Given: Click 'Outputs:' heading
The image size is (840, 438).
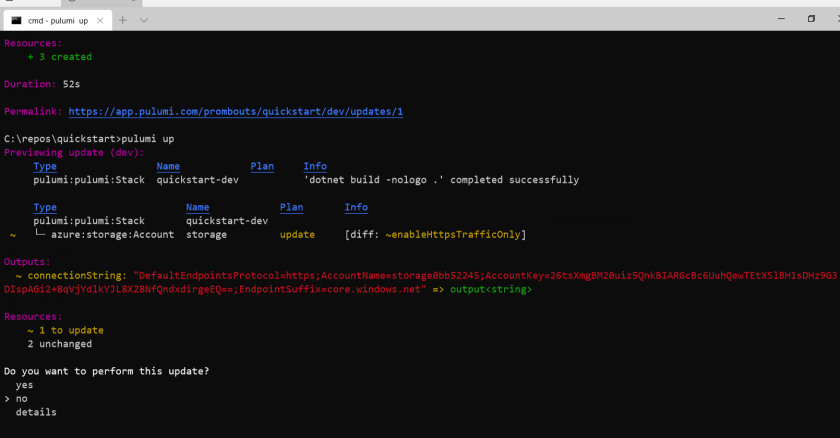Looking at the screenshot, I should coord(27,262).
